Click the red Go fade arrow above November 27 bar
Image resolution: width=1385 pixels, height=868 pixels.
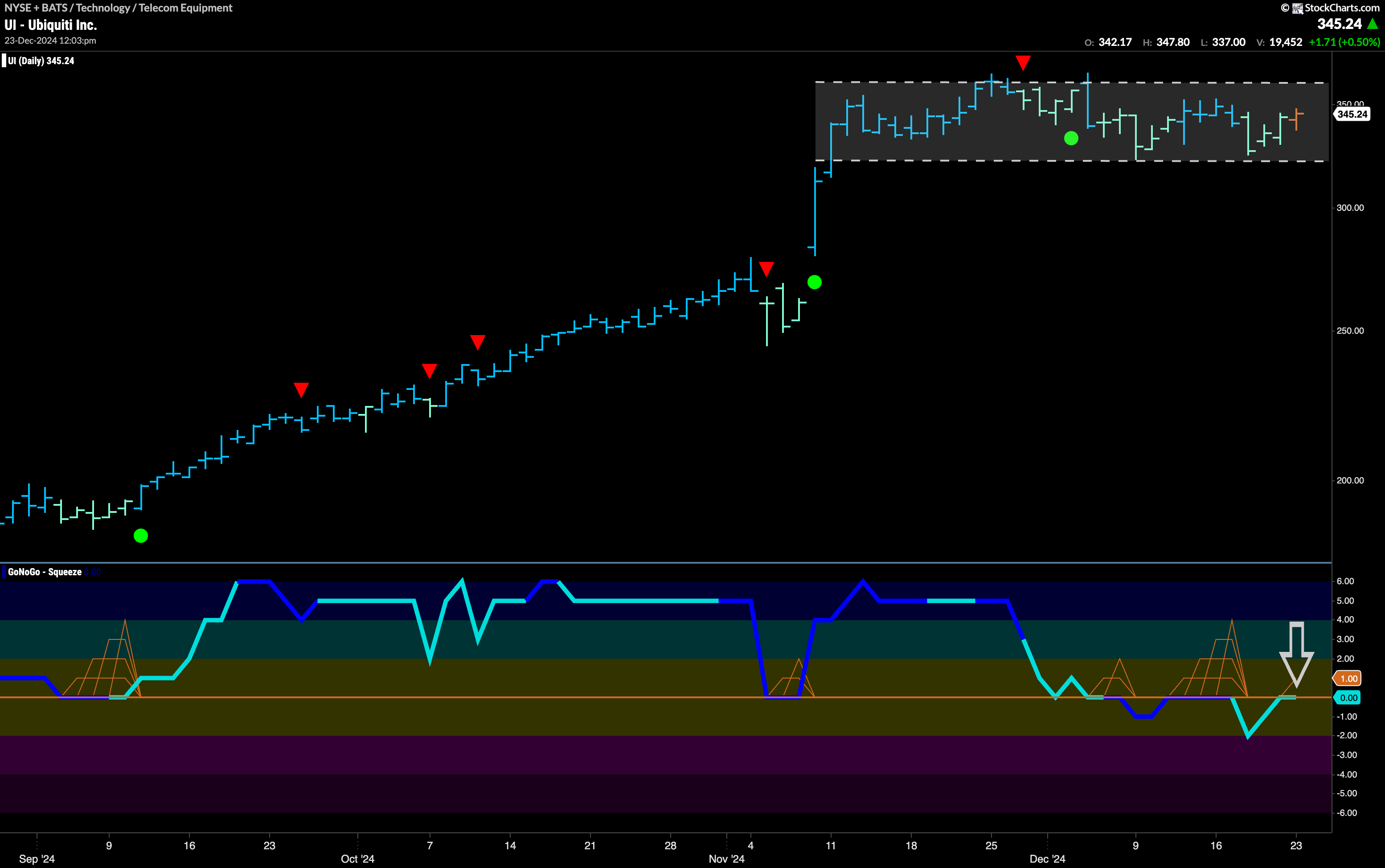(x=1022, y=62)
